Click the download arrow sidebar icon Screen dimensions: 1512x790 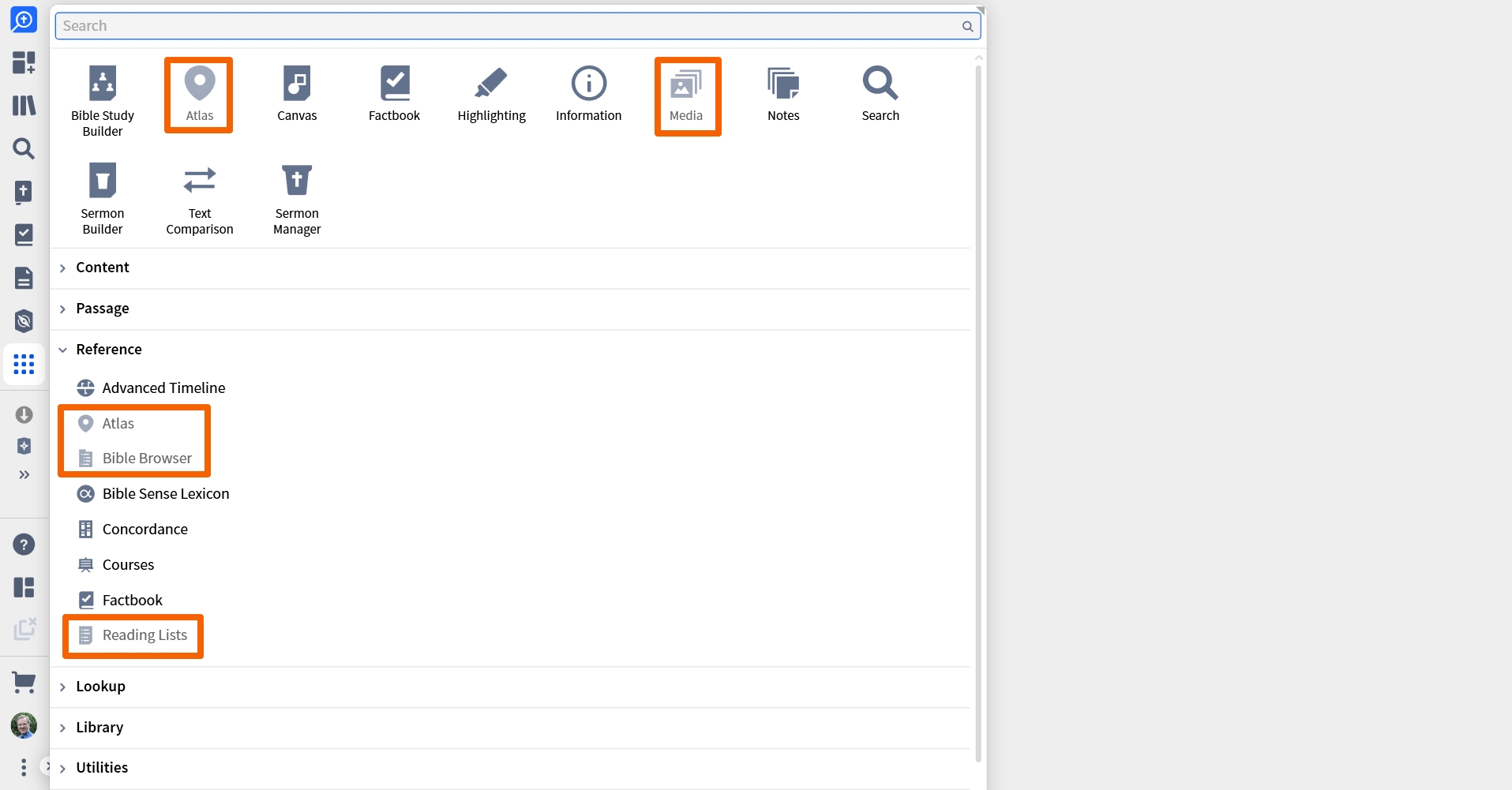pyautogui.click(x=24, y=414)
